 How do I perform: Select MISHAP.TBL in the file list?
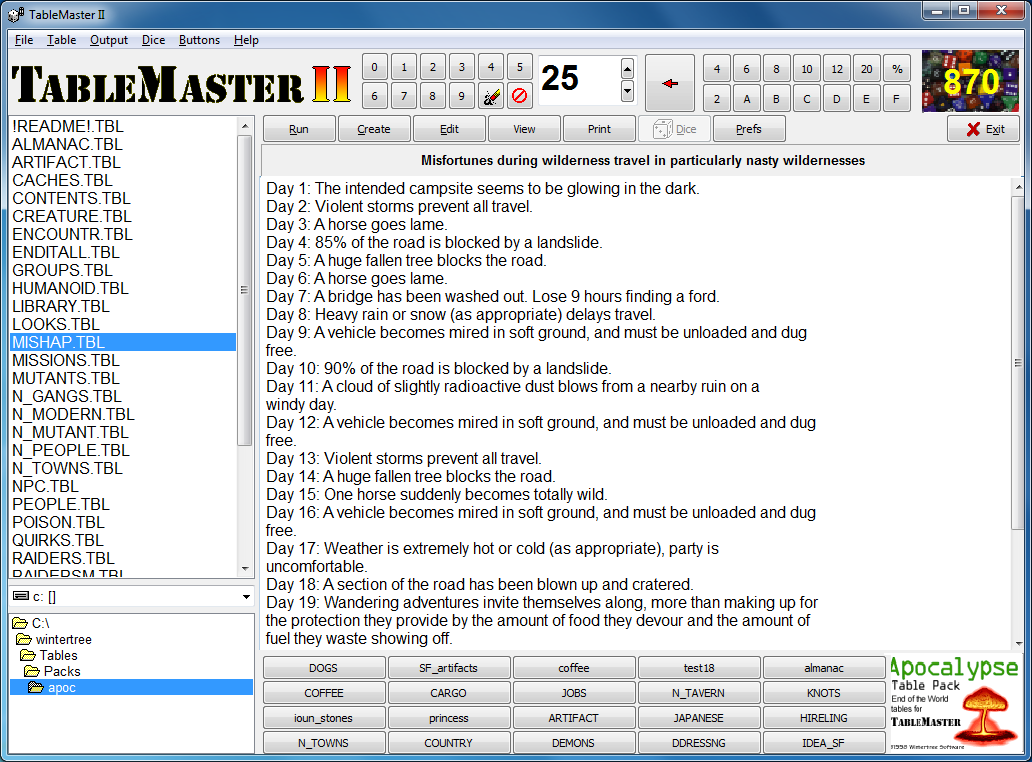pos(123,342)
